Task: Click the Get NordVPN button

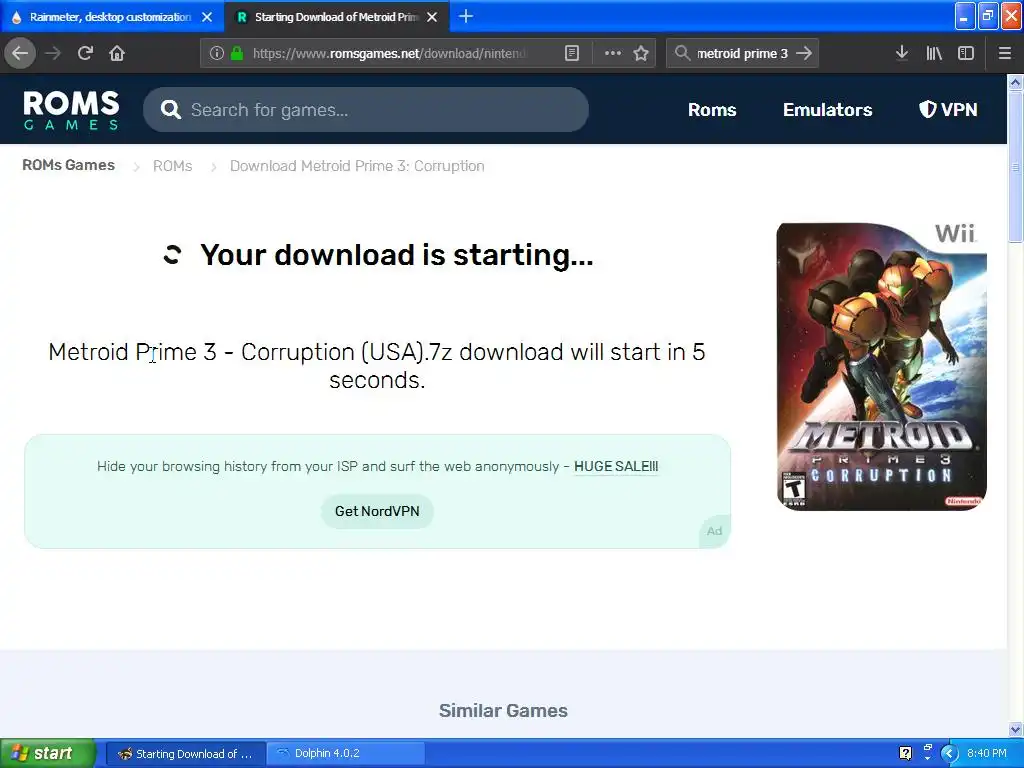Action: pos(377,511)
